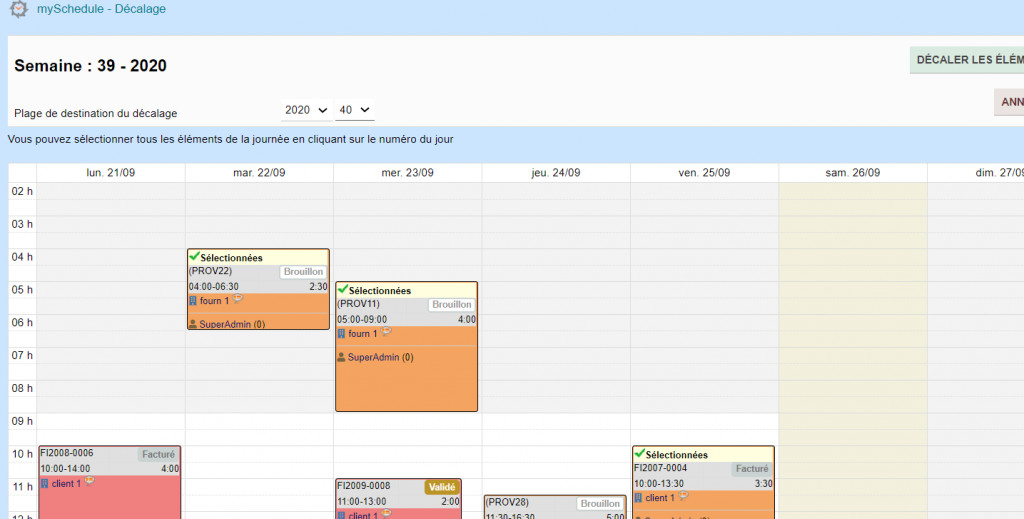The width and height of the screenshot is (1024, 519).
Task: Click building icon in FI2008-0006 event
Action: [44, 484]
